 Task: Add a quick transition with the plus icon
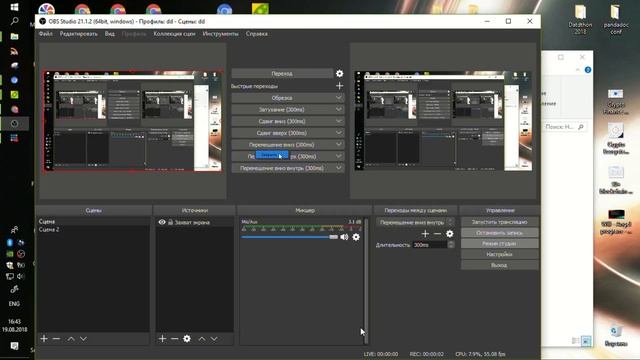[x=339, y=86]
